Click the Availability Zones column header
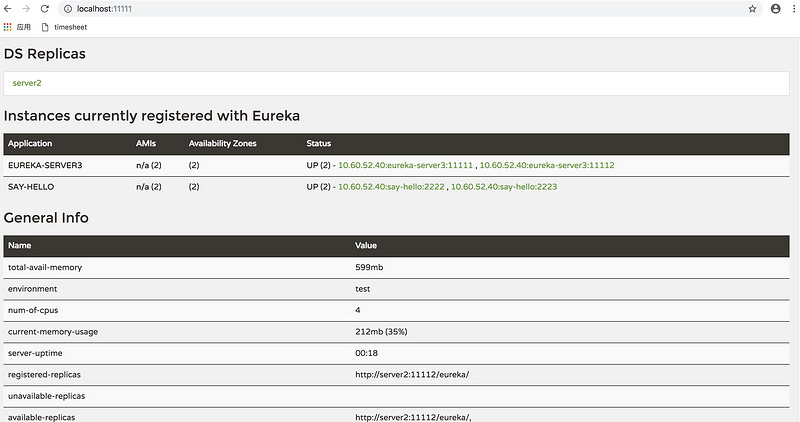The width and height of the screenshot is (800, 422). coord(222,144)
